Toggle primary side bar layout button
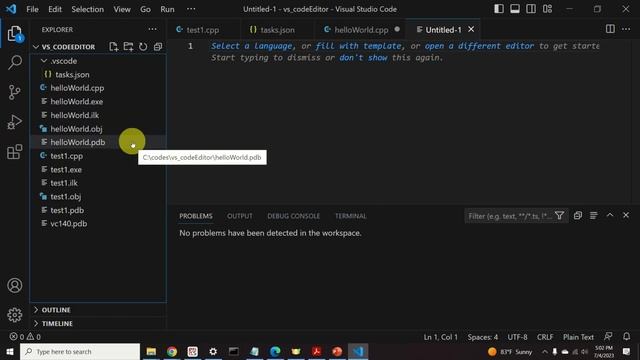640x360 pixels. [499, 9]
